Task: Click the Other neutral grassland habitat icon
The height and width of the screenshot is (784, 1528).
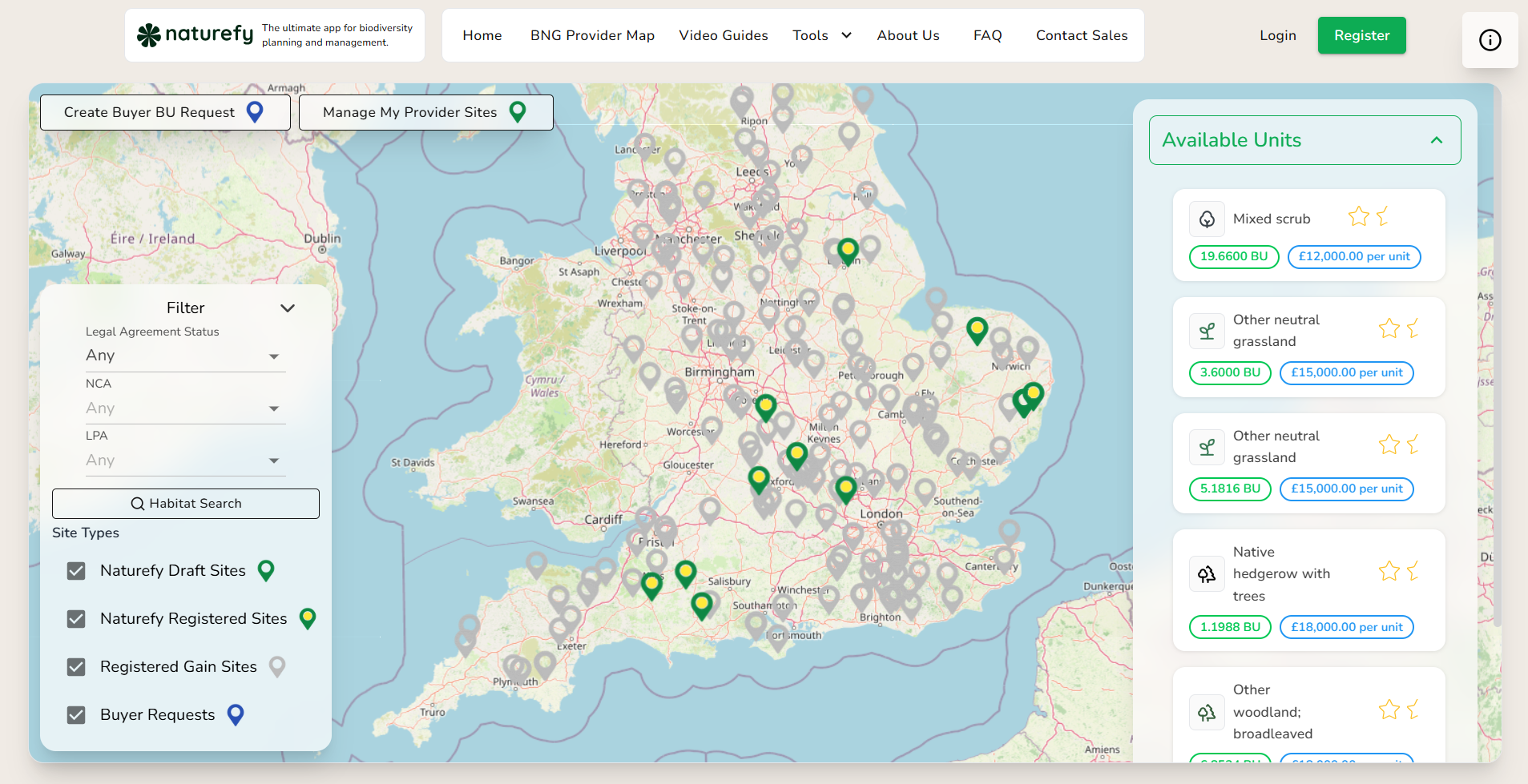Action: (x=1207, y=331)
